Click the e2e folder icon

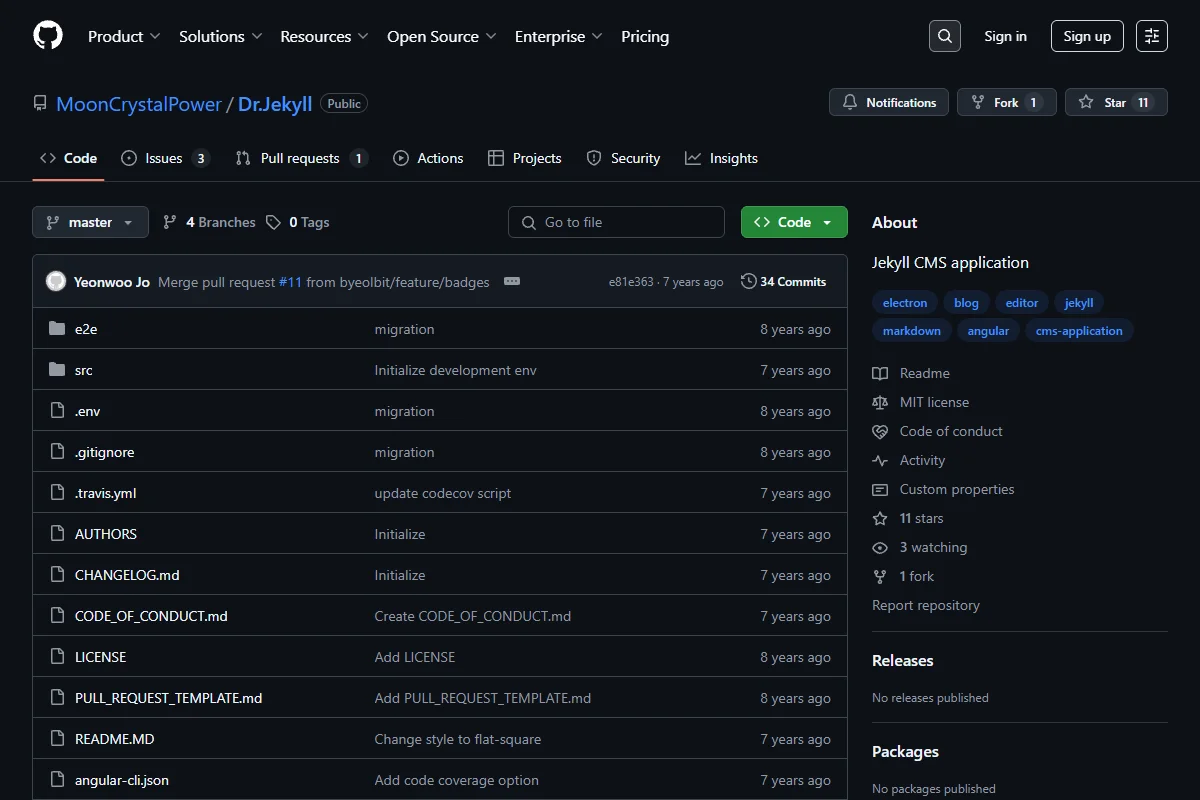[x=57, y=329]
